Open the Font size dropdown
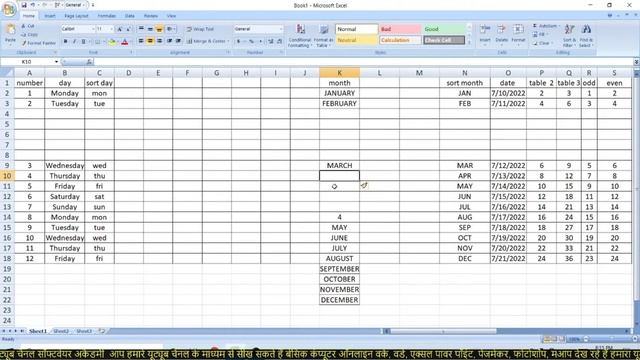Screen dimensions: 640x360 pos(111,29)
